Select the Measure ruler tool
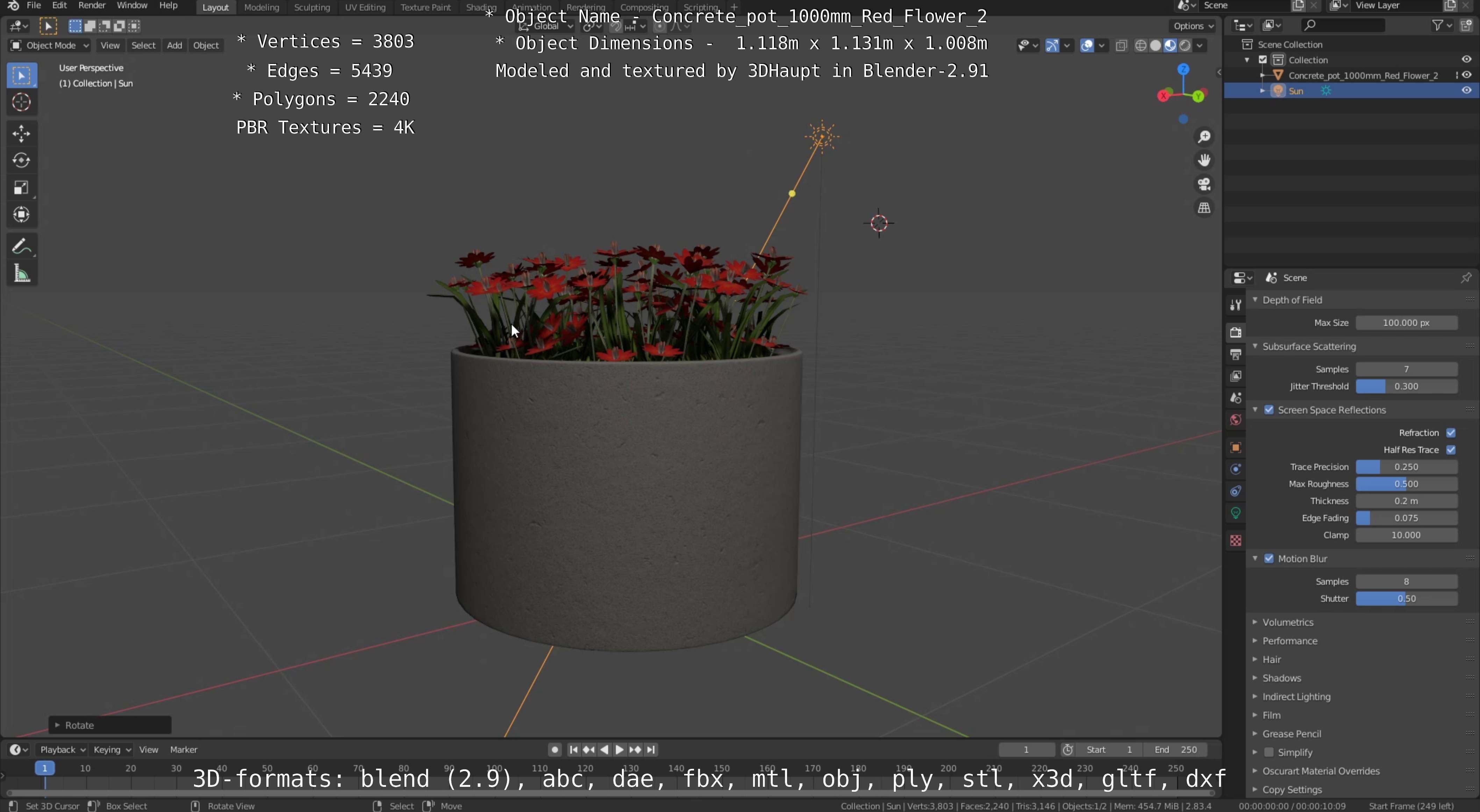The height and width of the screenshot is (812, 1480). pyautogui.click(x=22, y=274)
